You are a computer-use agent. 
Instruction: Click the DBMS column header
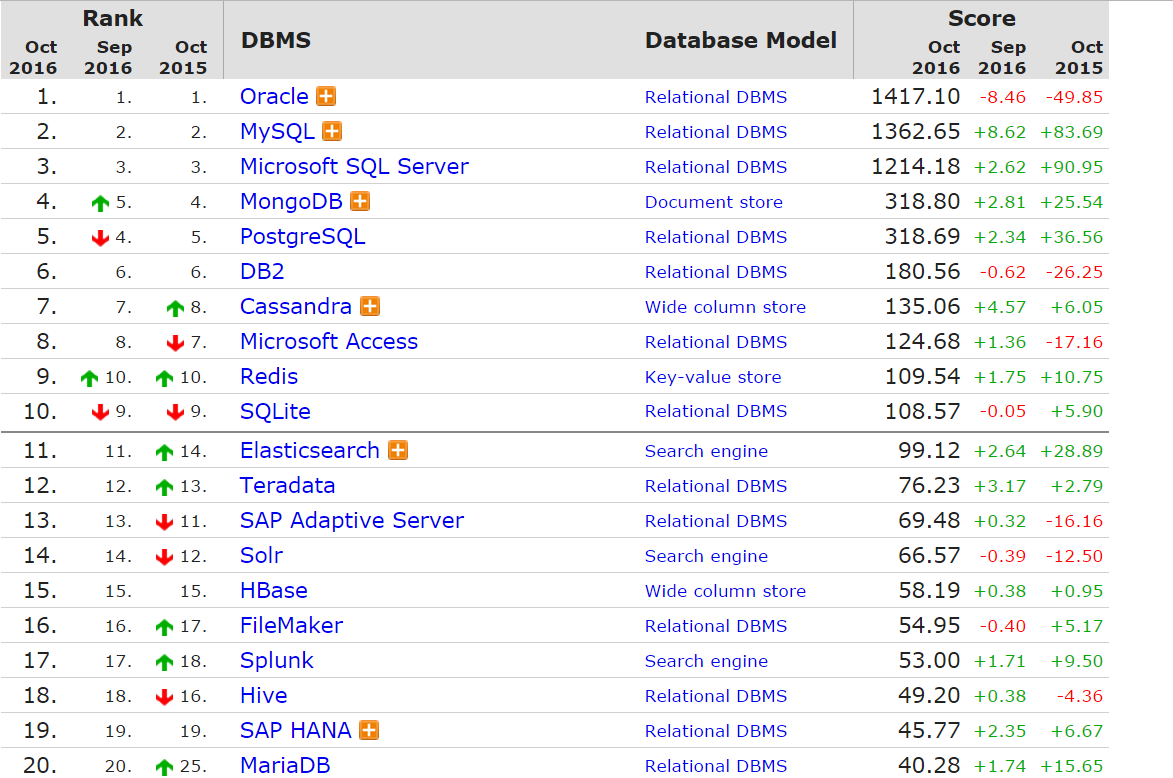click(x=276, y=40)
